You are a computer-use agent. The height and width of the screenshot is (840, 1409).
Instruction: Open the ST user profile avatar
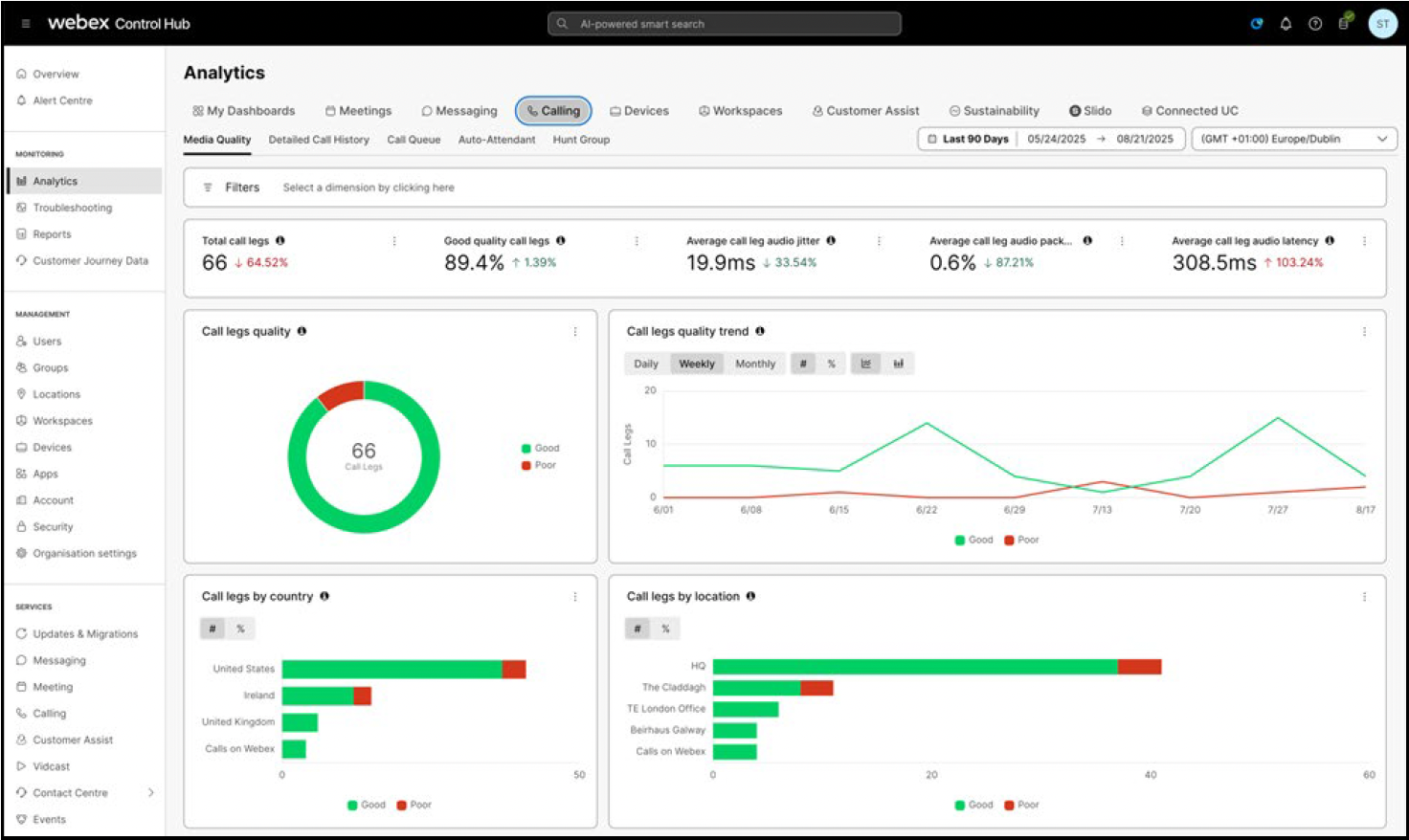(x=1382, y=24)
